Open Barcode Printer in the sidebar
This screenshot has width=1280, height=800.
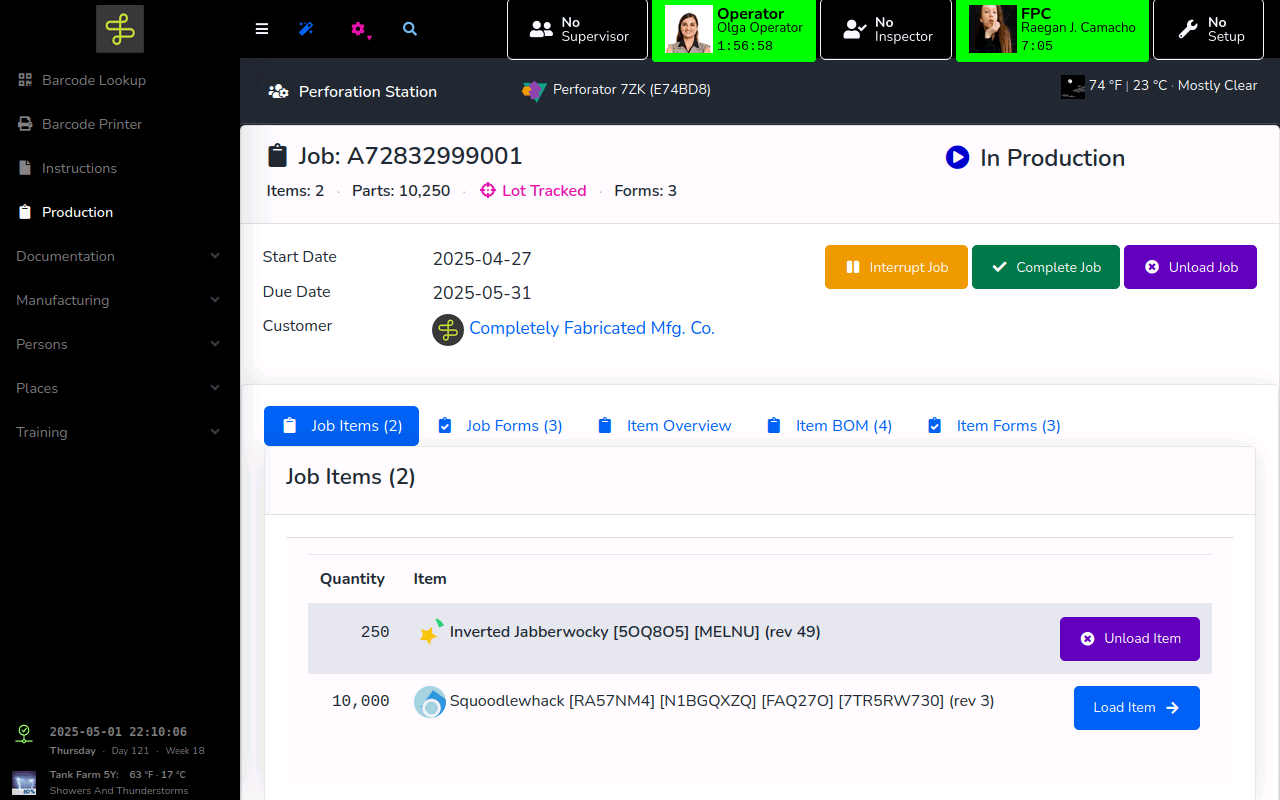point(92,124)
